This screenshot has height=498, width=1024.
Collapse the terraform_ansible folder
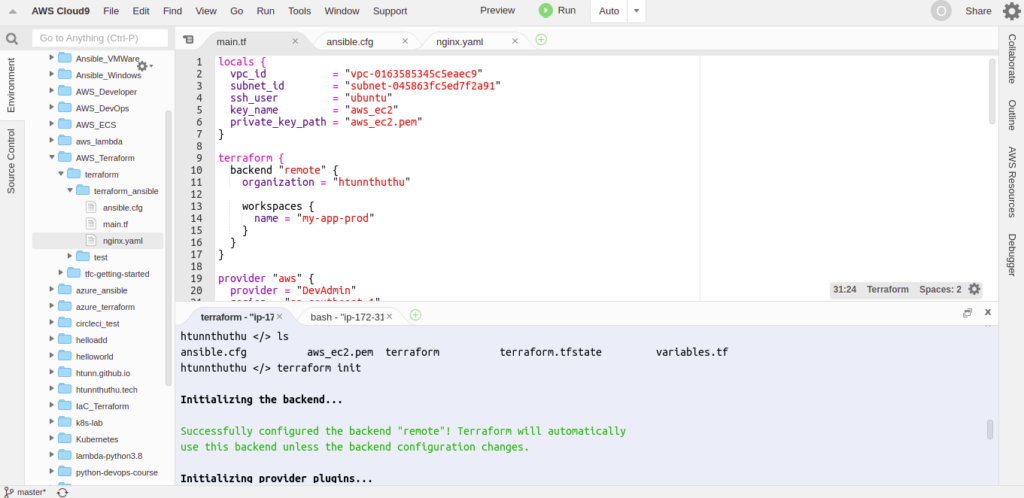70,191
